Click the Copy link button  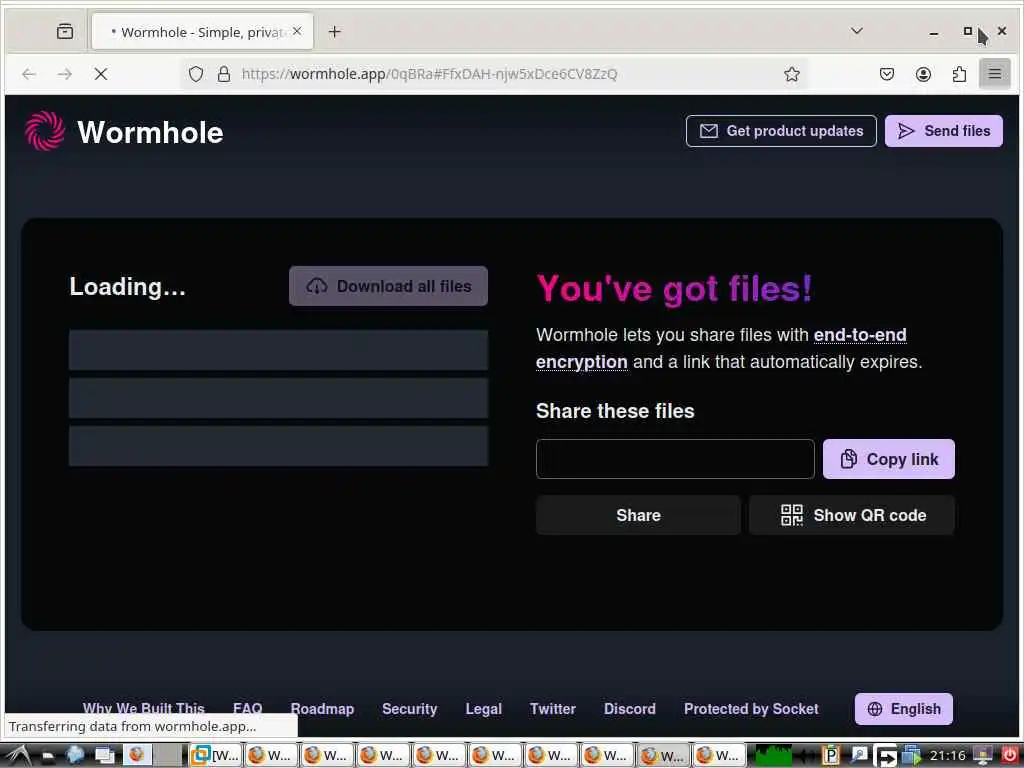(x=889, y=459)
